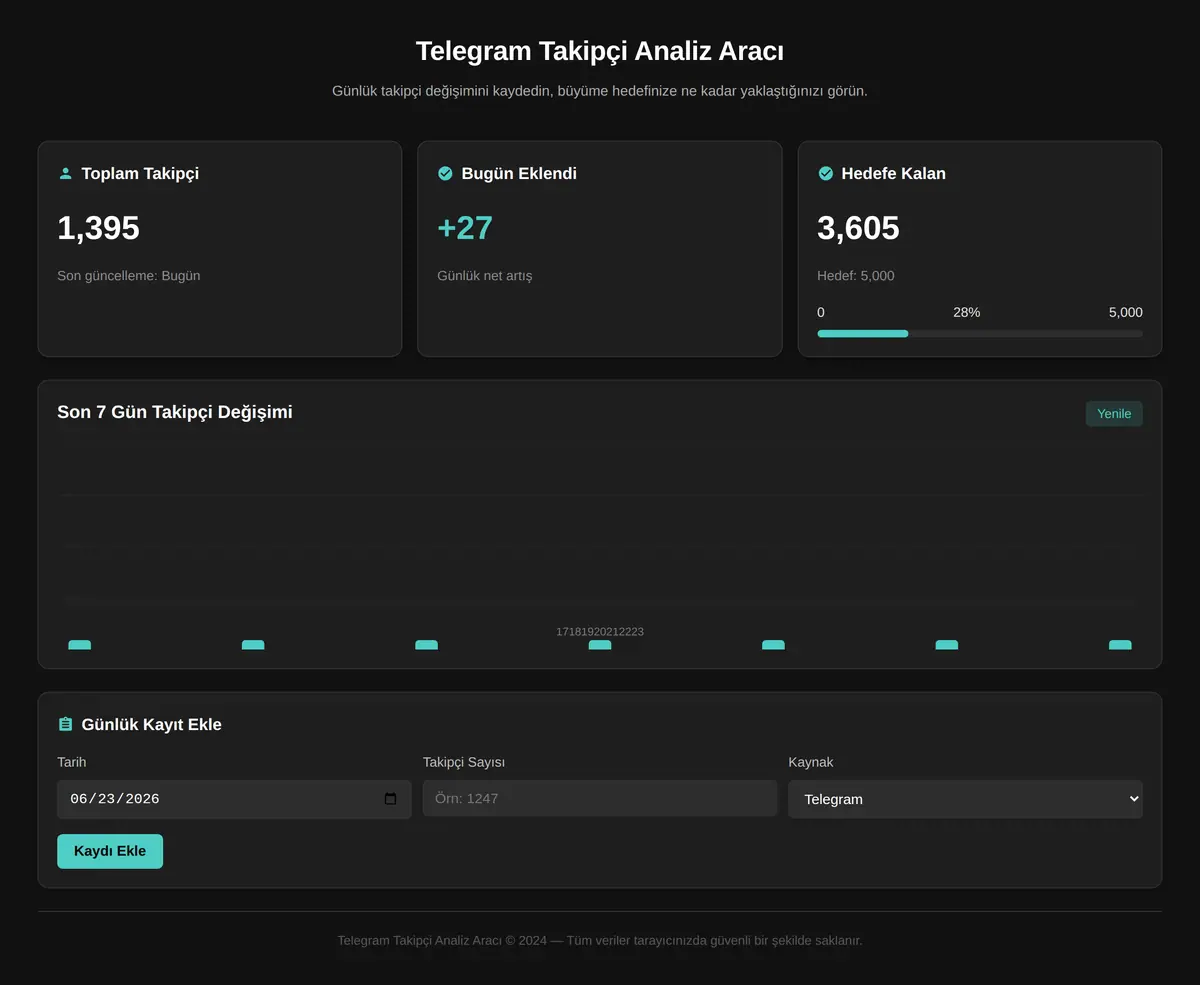Click the 5,000 progress end label

1126,312
